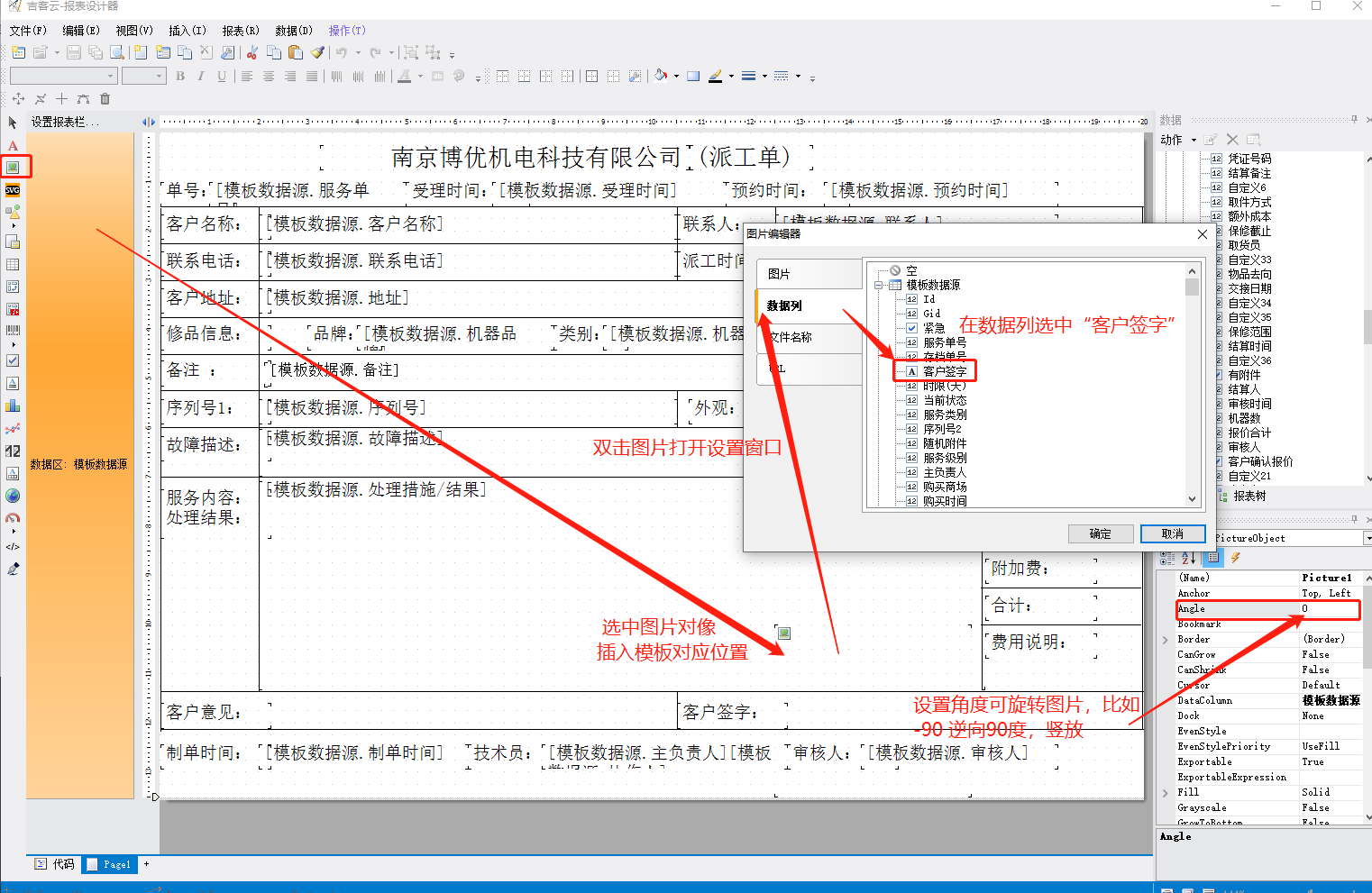Click the fill color bucket icon

point(661,77)
